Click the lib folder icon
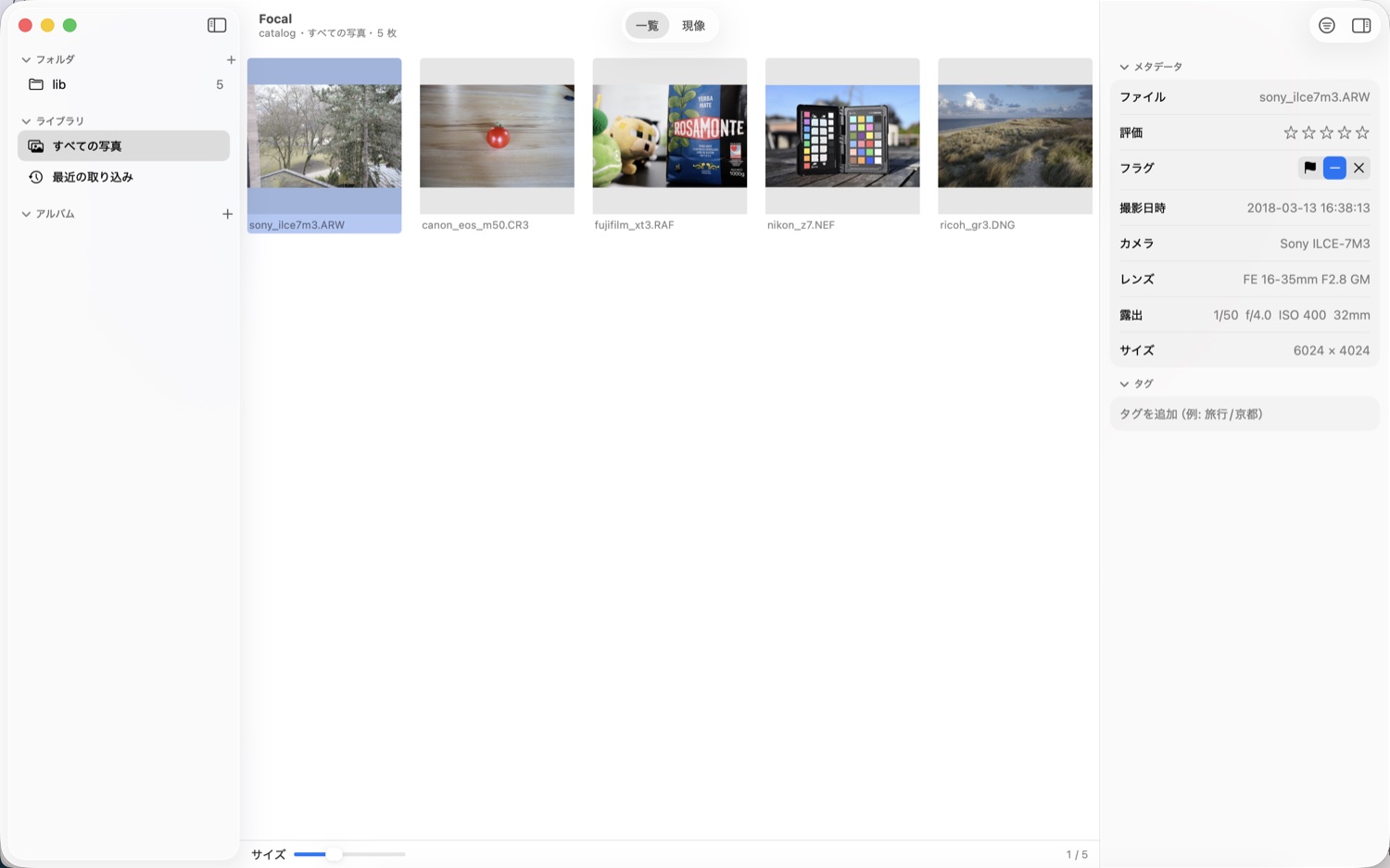 (x=36, y=84)
